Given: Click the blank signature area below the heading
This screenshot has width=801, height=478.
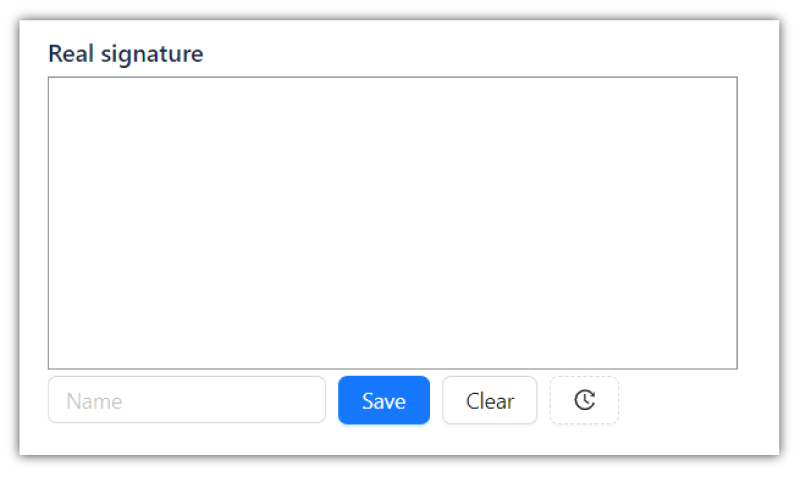Looking at the screenshot, I should coord(393,223).
